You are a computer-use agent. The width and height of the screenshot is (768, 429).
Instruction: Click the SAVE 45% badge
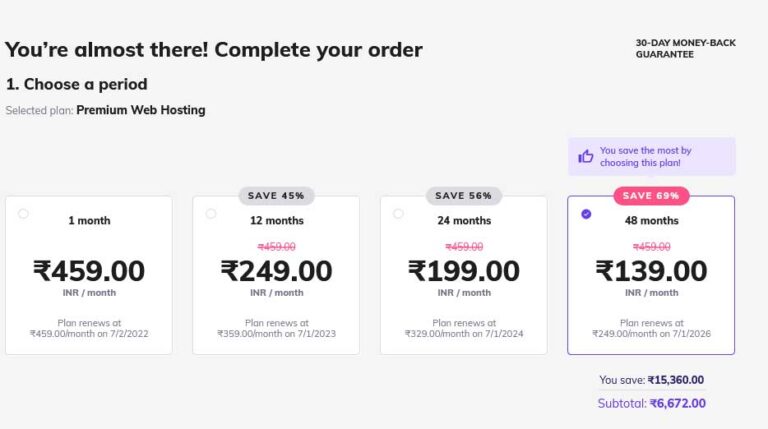point(276,196)
